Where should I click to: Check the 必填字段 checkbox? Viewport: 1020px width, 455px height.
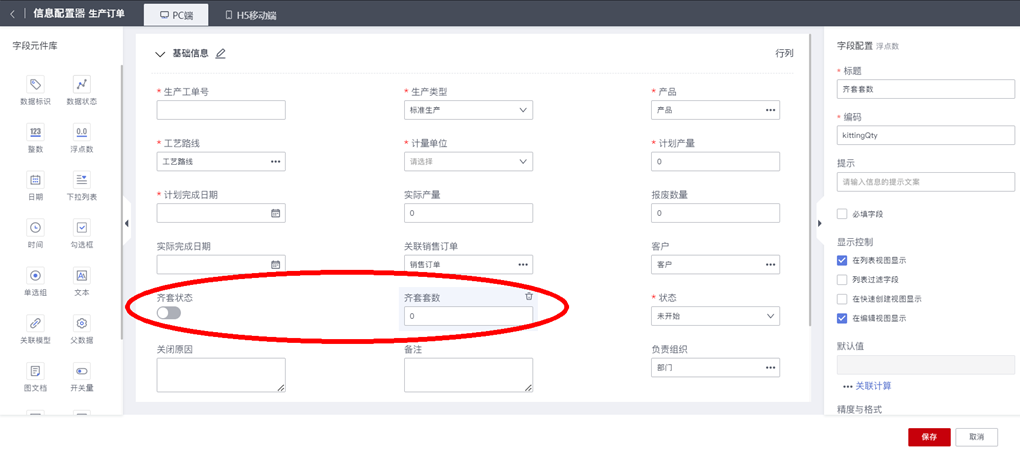click(842, 213)
